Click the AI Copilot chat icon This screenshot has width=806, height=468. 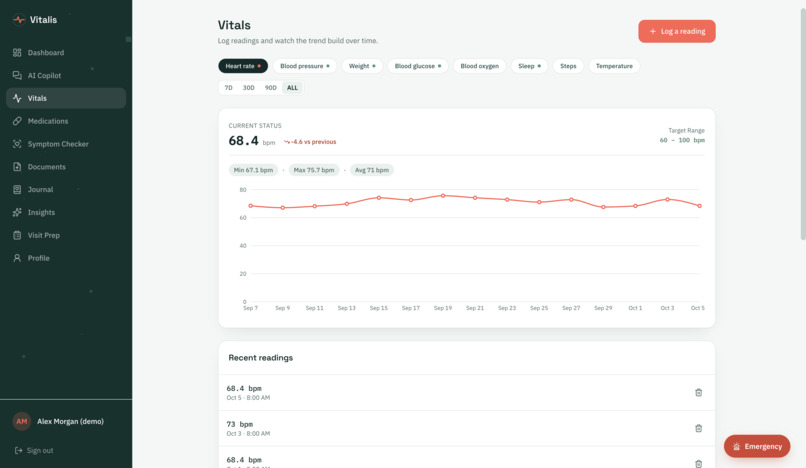click(17, 75)
